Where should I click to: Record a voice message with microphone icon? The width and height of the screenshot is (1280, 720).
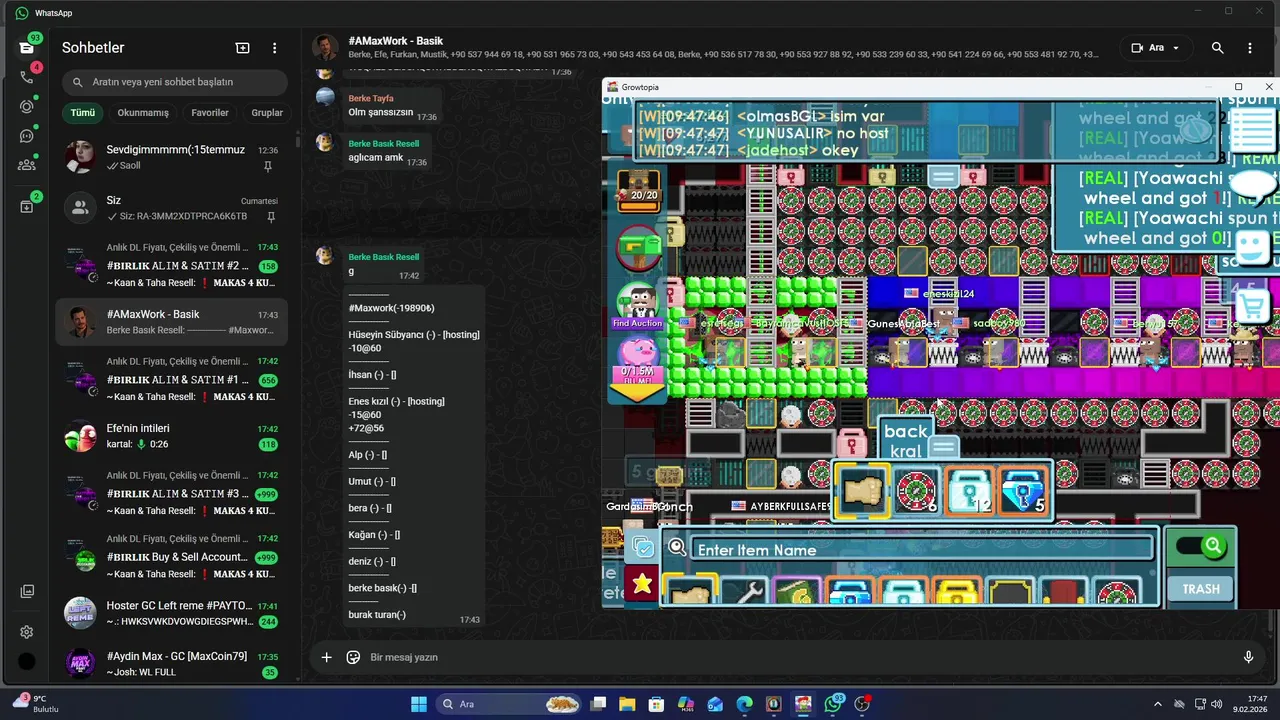[1248, 657]
